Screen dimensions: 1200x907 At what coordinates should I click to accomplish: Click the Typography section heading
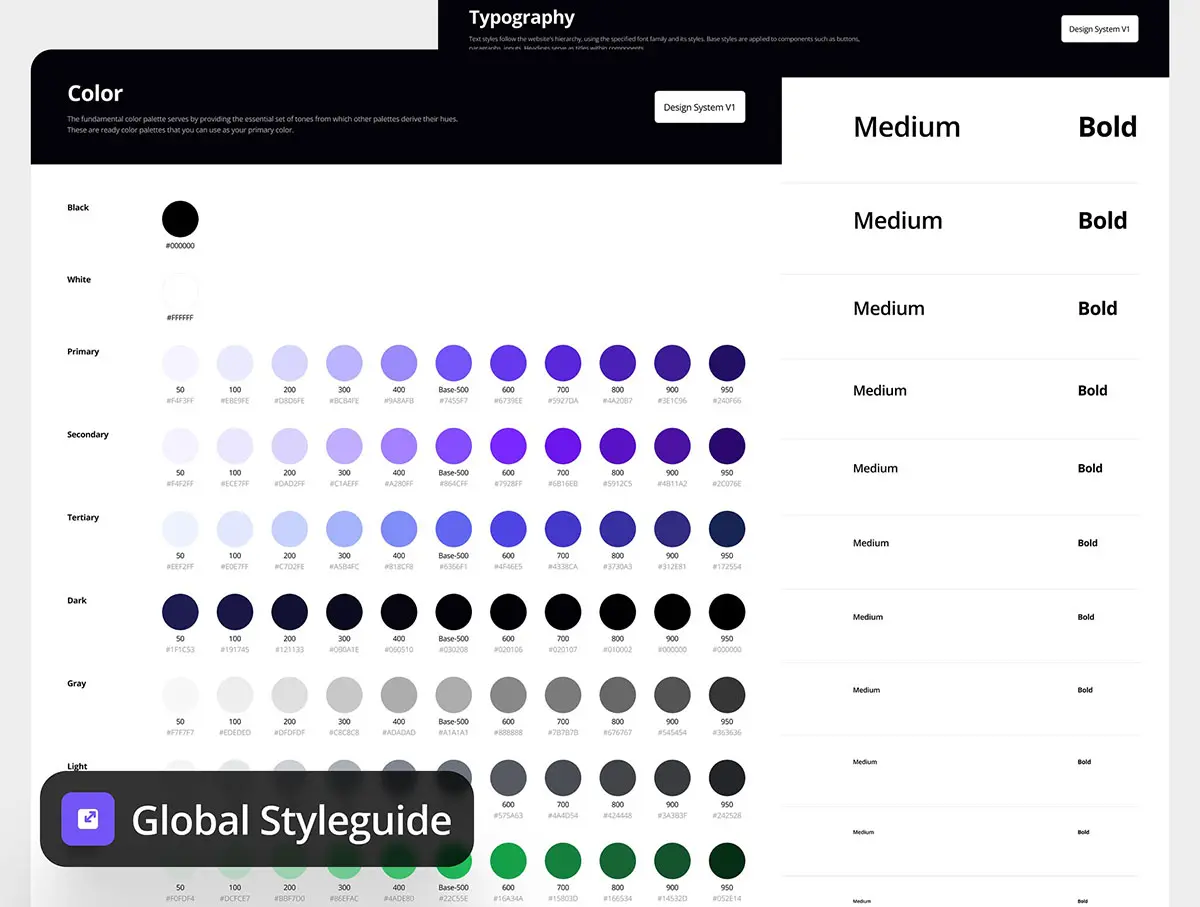pyautogui.click(x=521, y=18)
